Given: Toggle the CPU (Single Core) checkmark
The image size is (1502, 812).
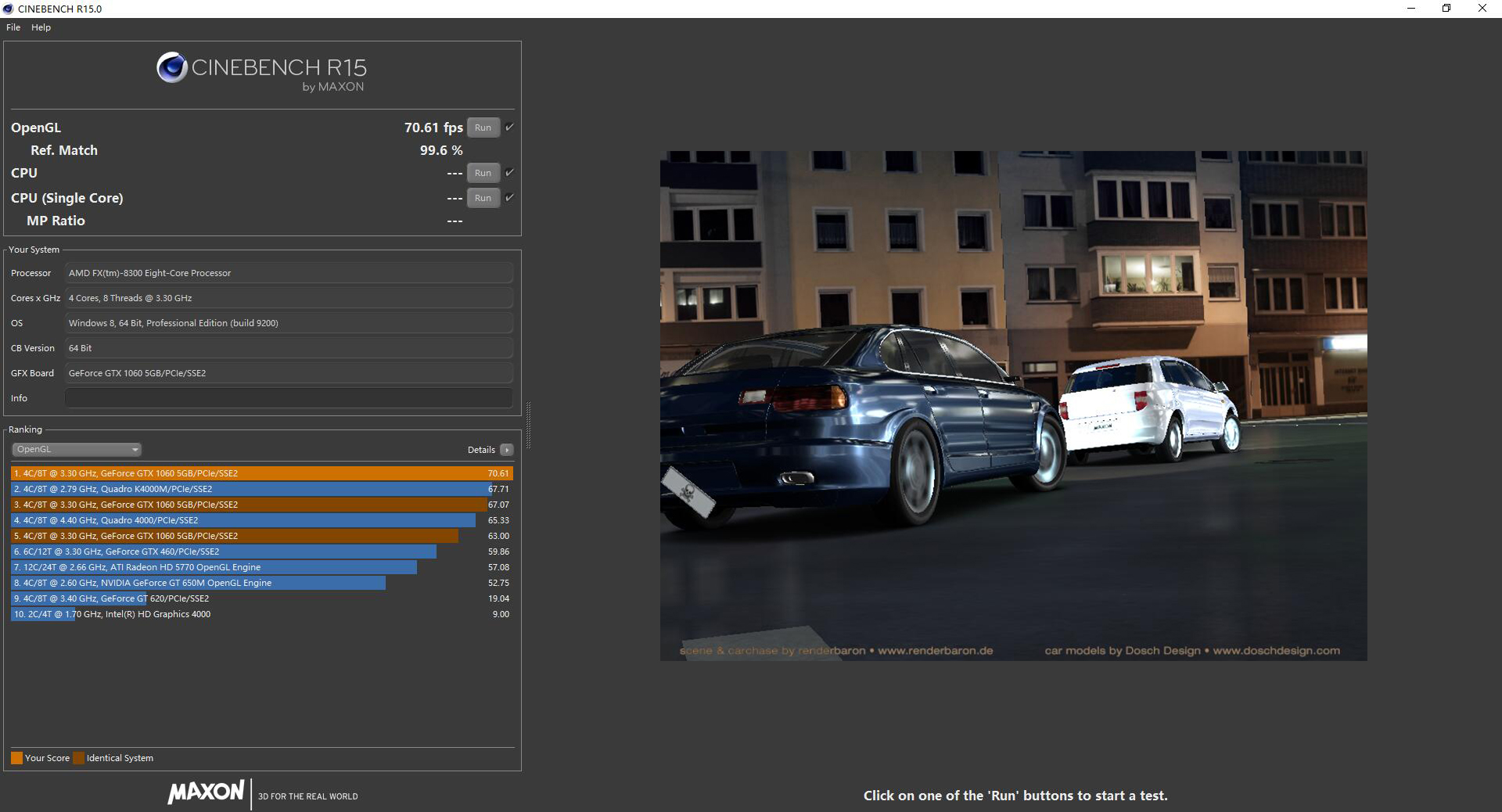Looking at the screenshot, I should coord(509,198).
